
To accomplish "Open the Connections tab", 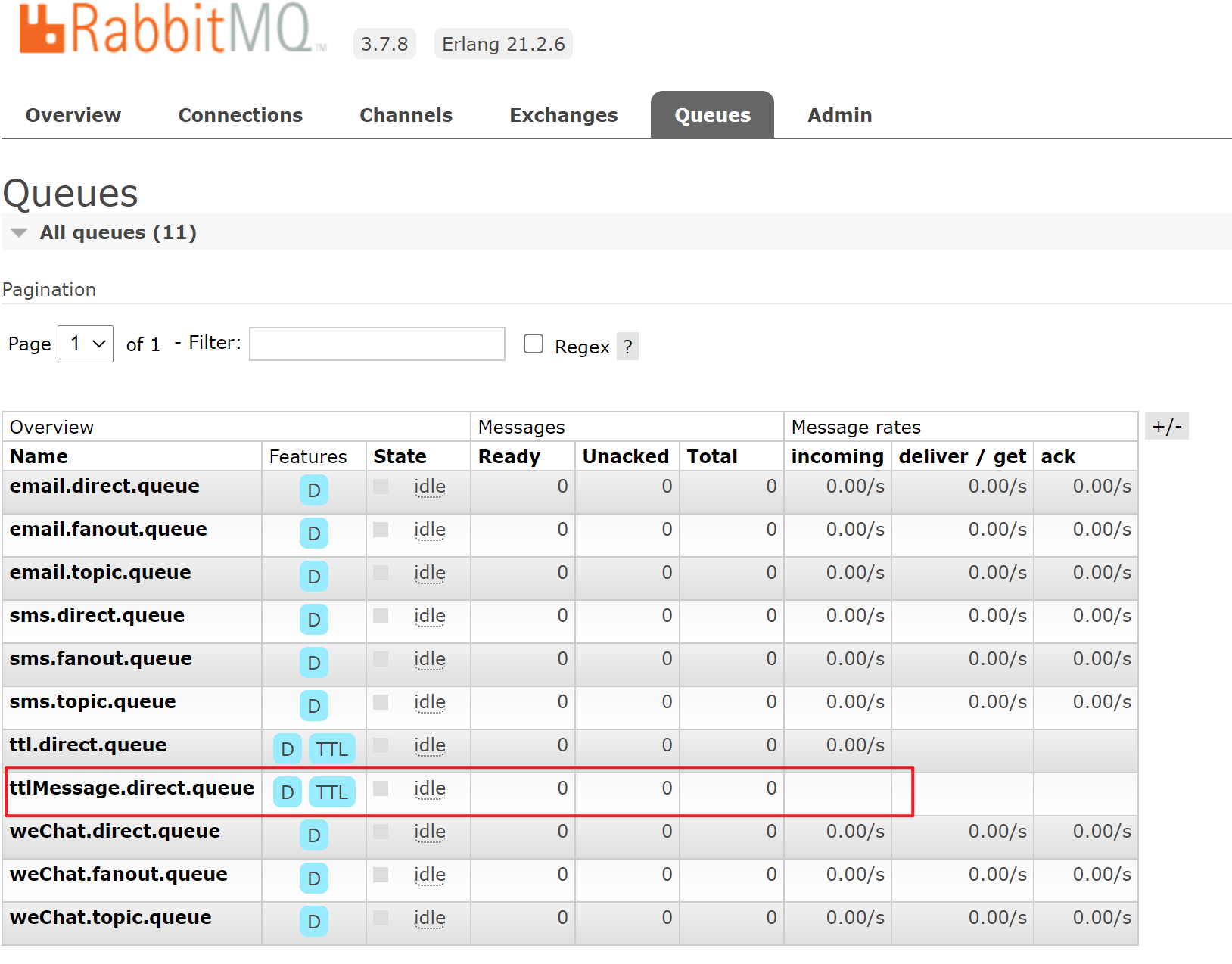I will pyautogui.click(x=240, y=115).
